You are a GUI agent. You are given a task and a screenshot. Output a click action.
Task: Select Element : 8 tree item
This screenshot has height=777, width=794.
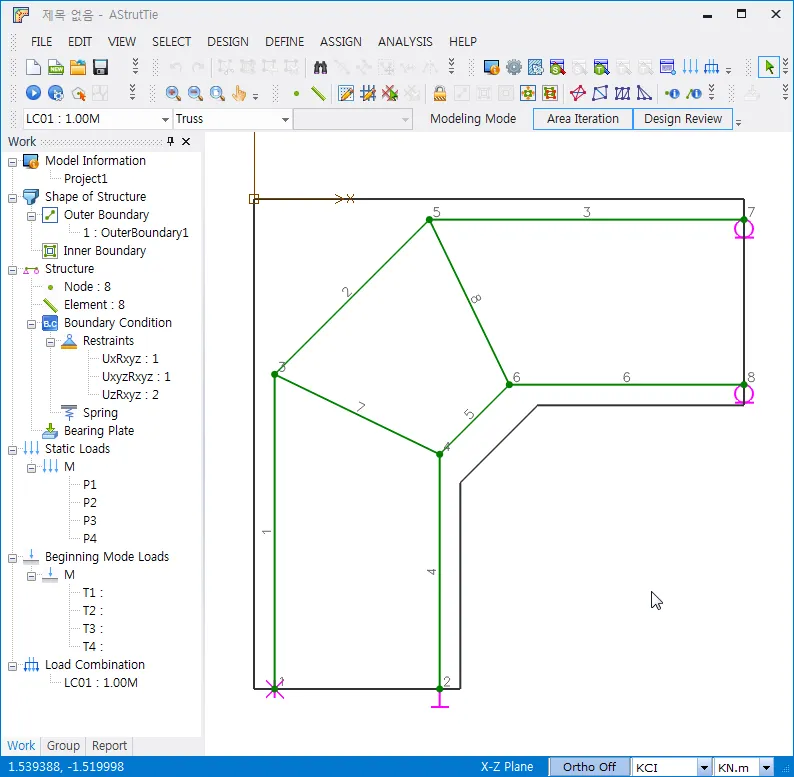pos(94,305)
